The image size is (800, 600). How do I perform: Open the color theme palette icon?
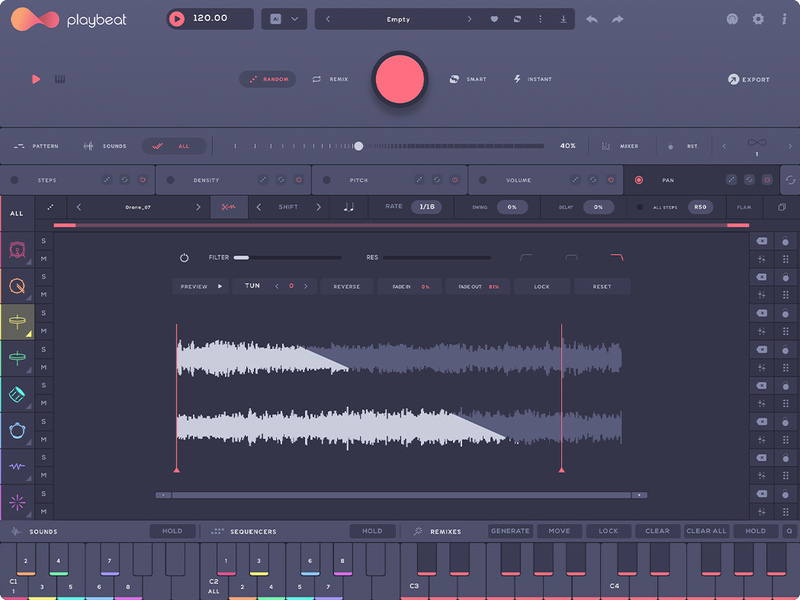pyautogui.click(x=732, y=19)
